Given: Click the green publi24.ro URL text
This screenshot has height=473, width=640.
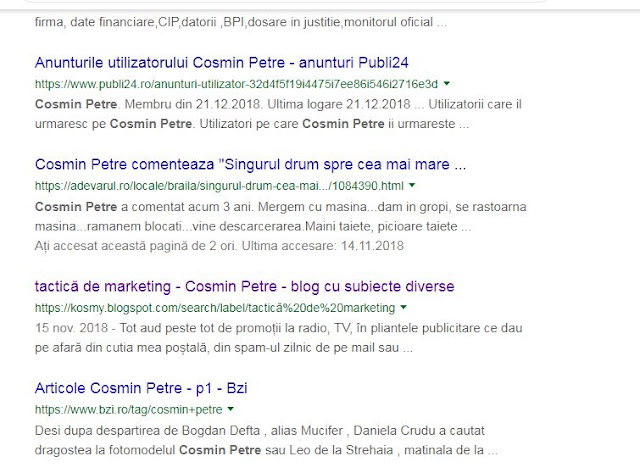Looking at the screenshot, I should click(x=236, y=84).
